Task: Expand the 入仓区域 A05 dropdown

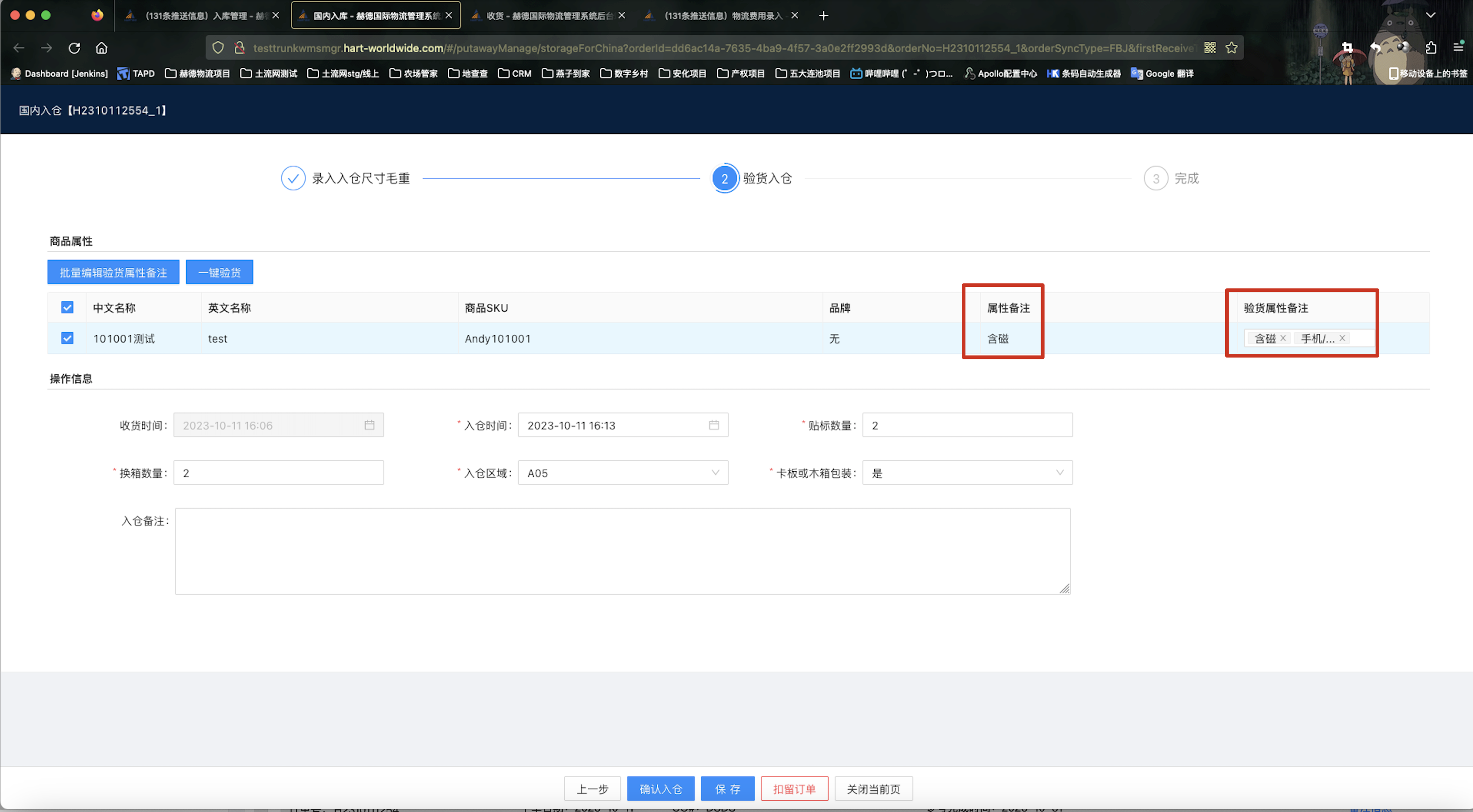Action: click(623, 473)
